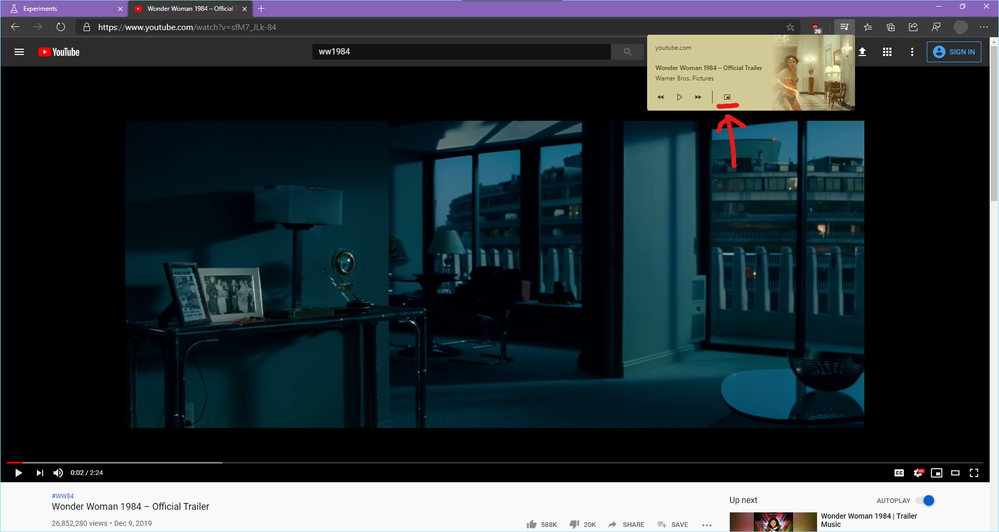
Task: Open the browser profile avatar
Action: [960, 27]
